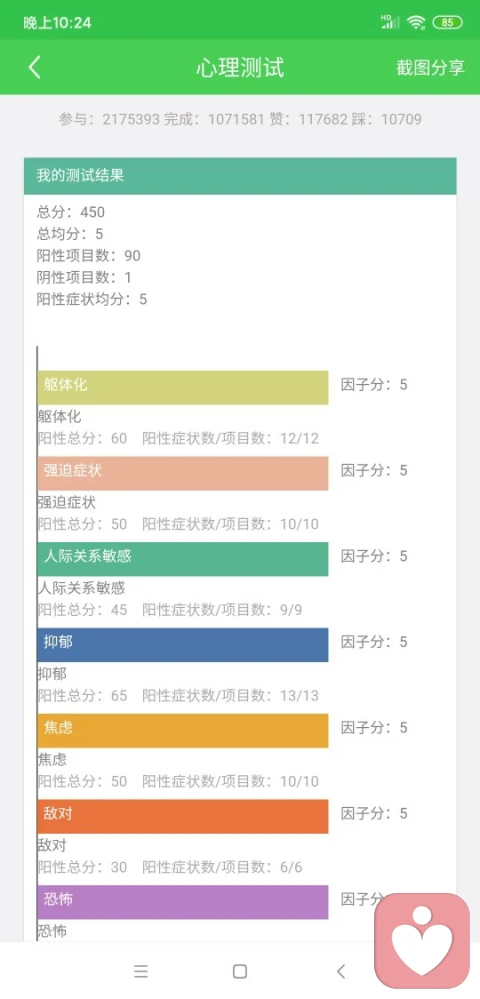Select the 人际关系敏感 green factor bar
Image resolution: width=480 pixels, height=999 pixels.
pos(183,559)
